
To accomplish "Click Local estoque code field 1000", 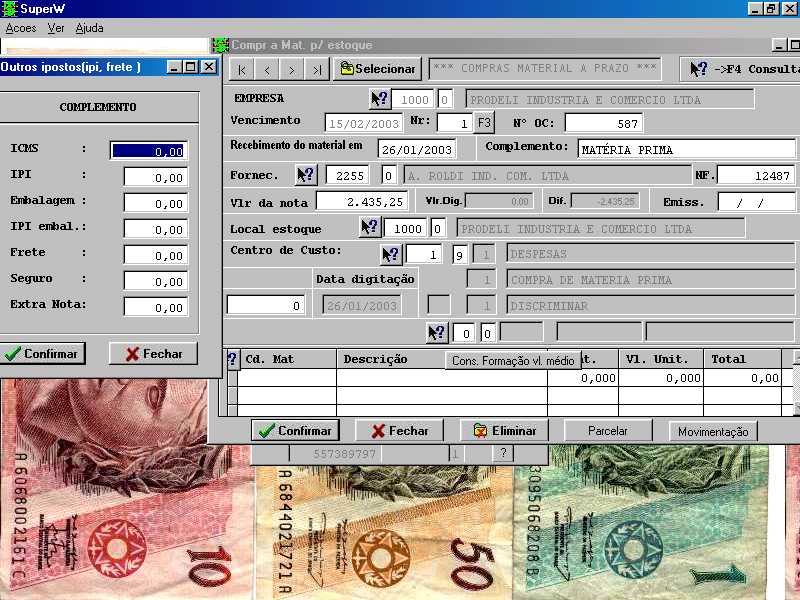I will (407, 229).
